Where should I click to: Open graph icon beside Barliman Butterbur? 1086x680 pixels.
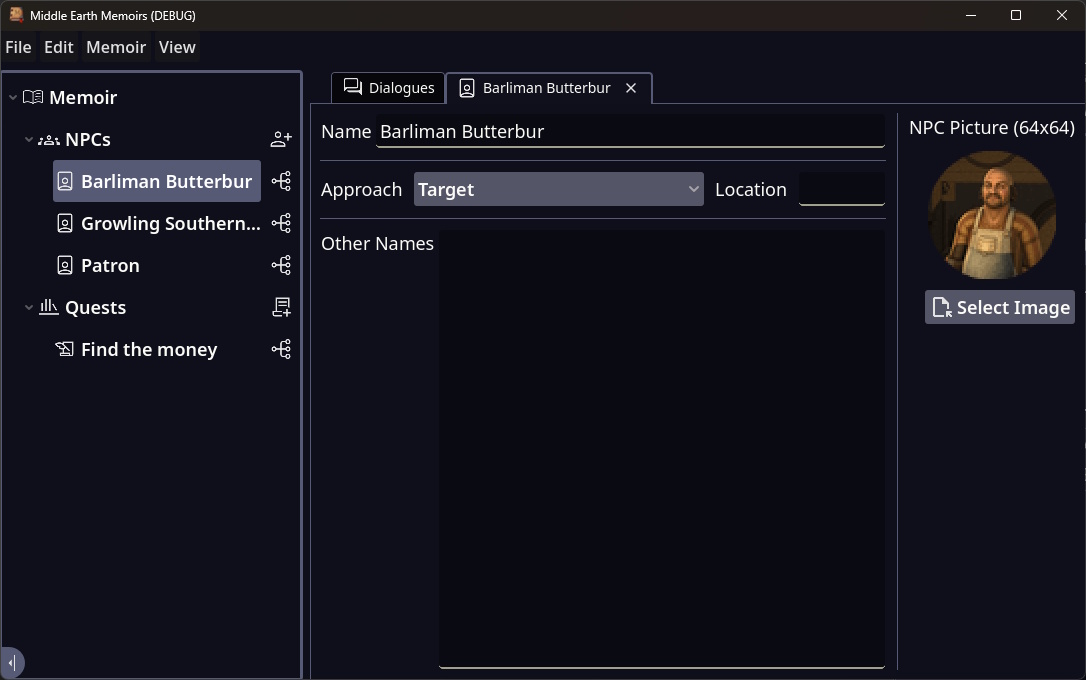[x=281, y=181]
